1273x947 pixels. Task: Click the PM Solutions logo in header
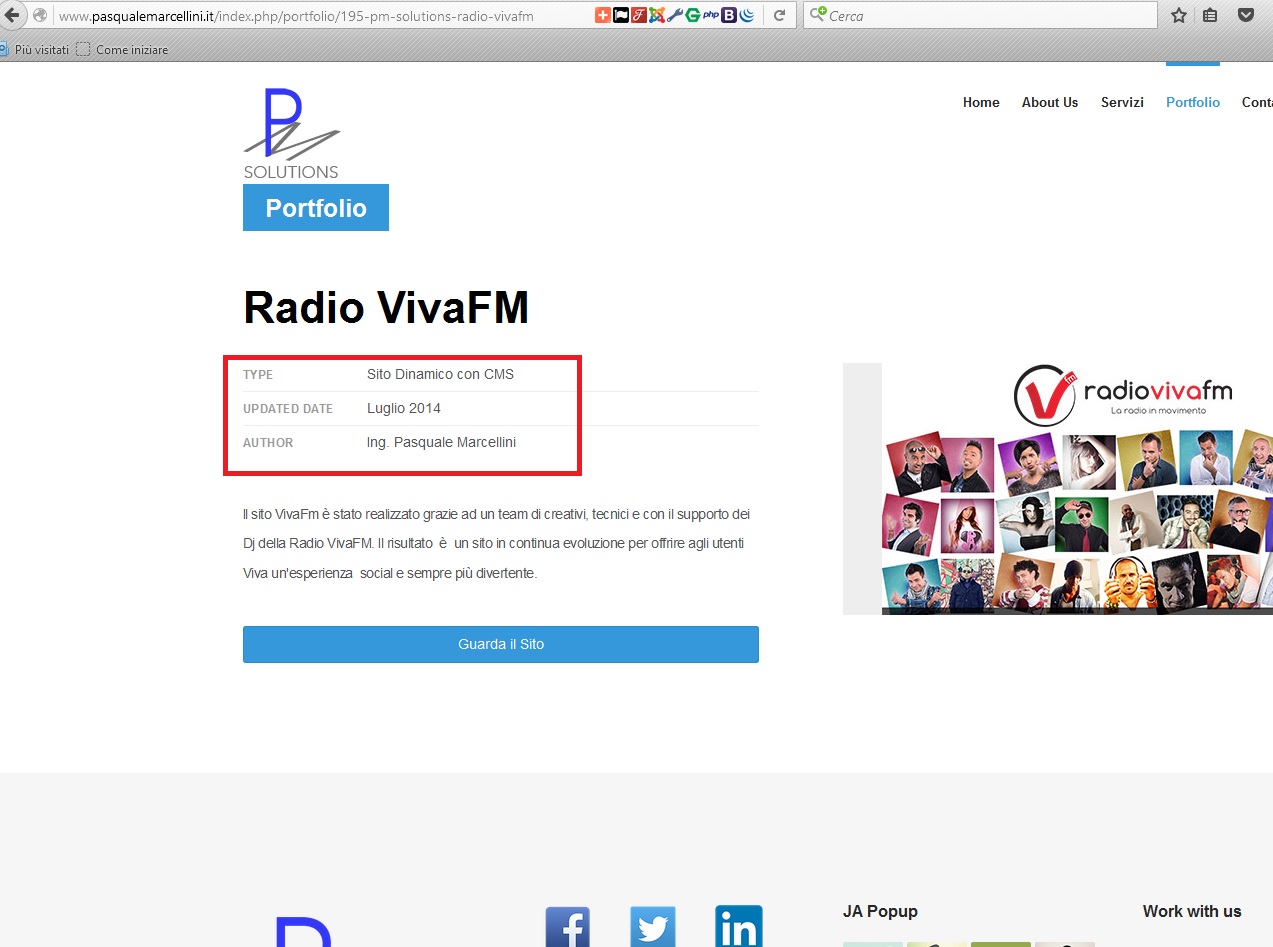coord(292,134)
